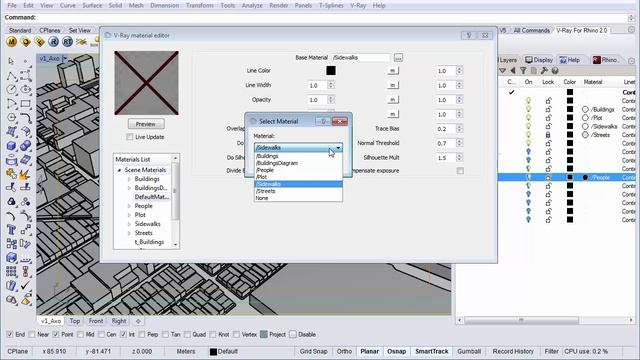Toggle the Point osnap checkbox
Screen dimensions: 640x360
coord(56,334)
